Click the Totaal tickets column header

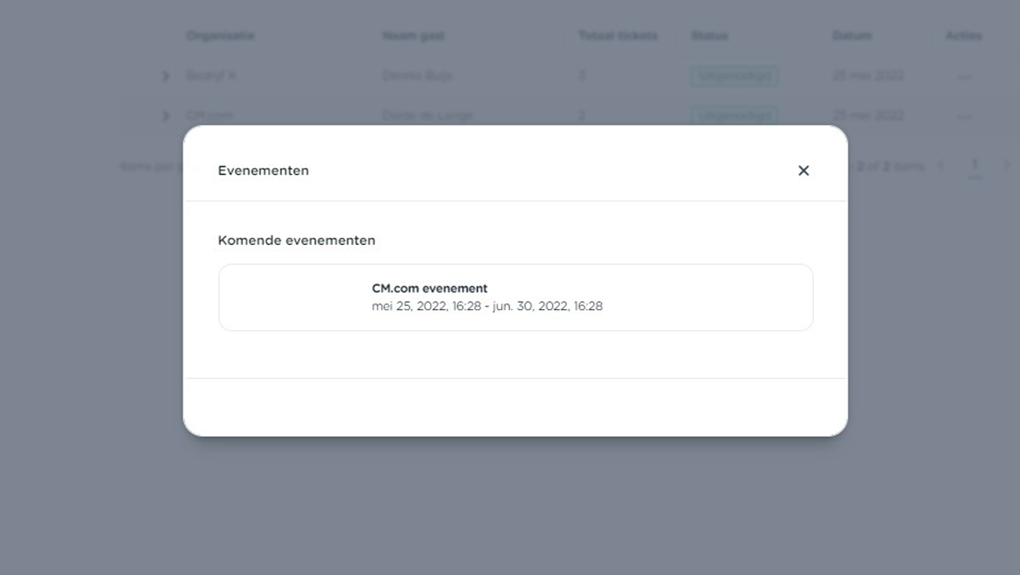[618, 36]
